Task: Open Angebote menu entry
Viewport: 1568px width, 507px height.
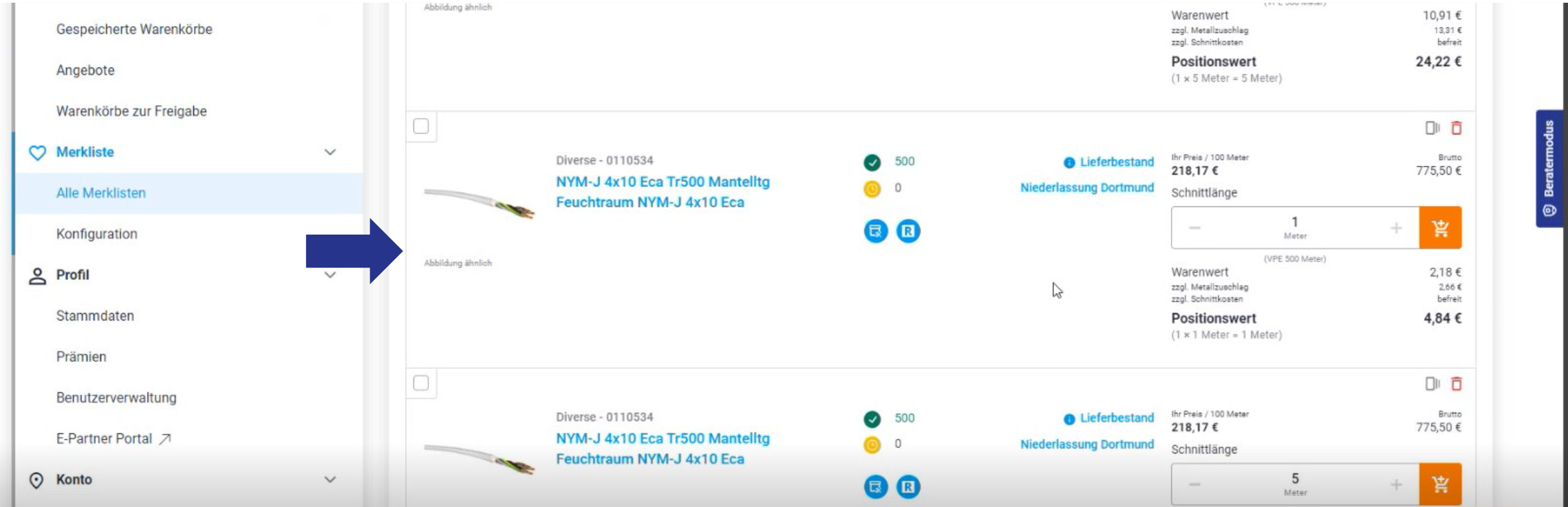Action: [x=85, y=70]
